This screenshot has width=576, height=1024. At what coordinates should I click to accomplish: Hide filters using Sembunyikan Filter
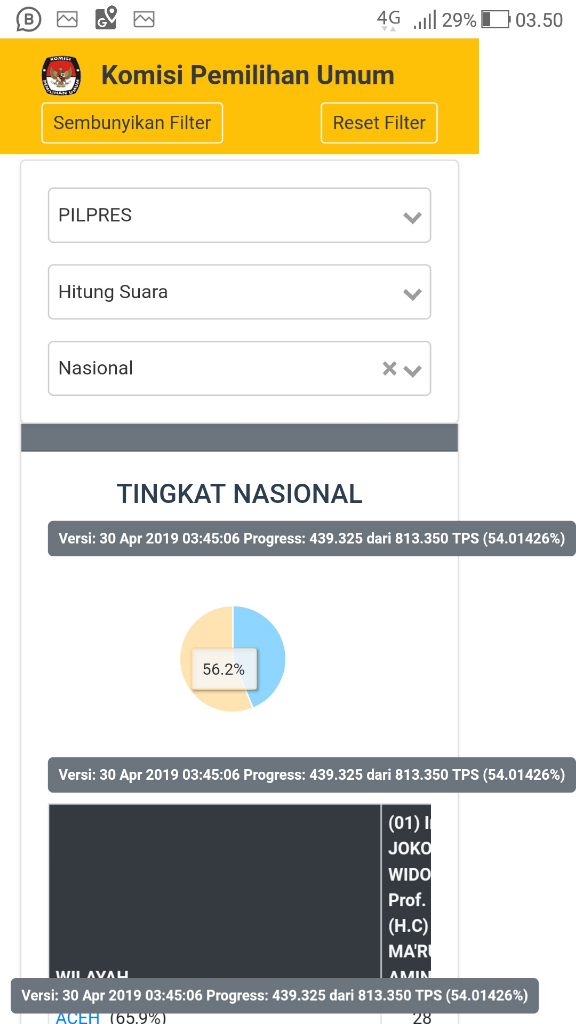[x=131, y=122]
